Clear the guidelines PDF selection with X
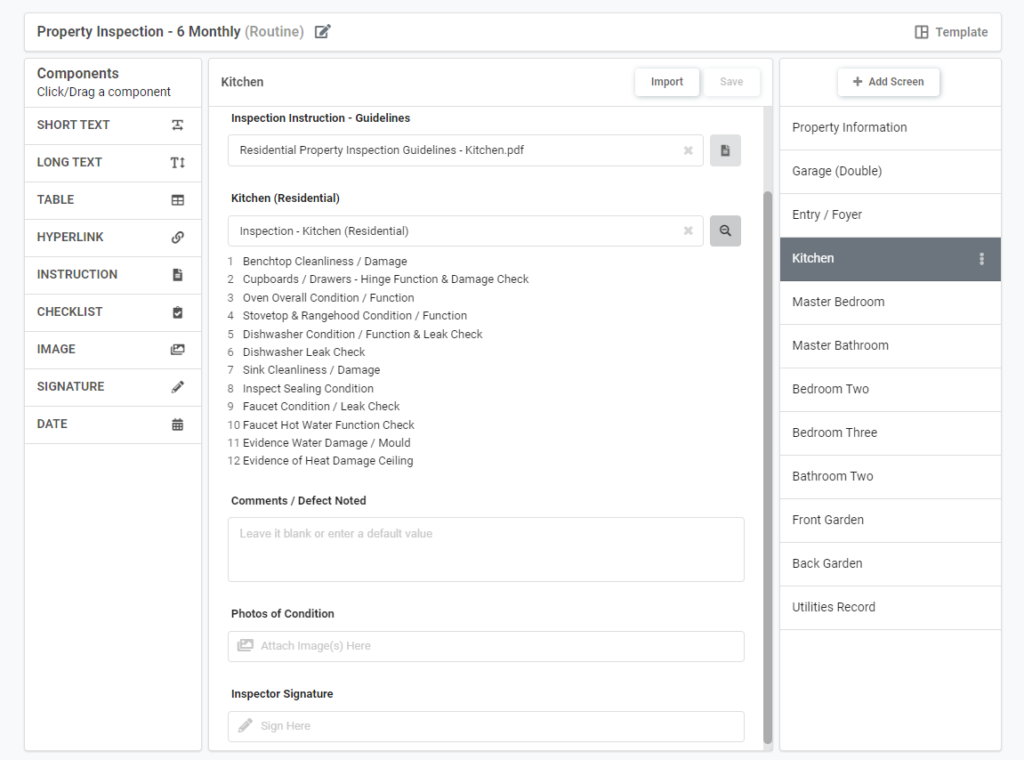This screenshot has width=1024, height=760. click(x=688, y=151)
